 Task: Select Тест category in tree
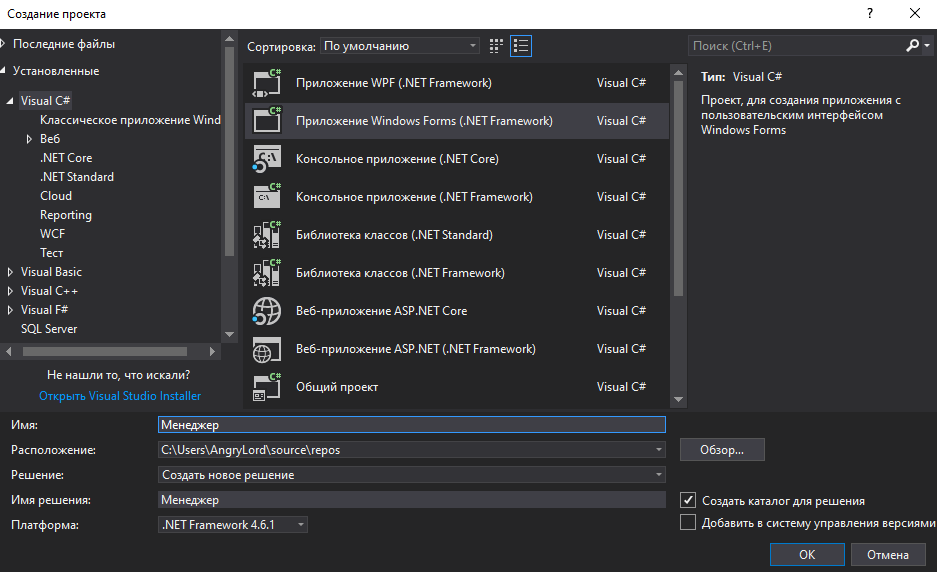51,253
